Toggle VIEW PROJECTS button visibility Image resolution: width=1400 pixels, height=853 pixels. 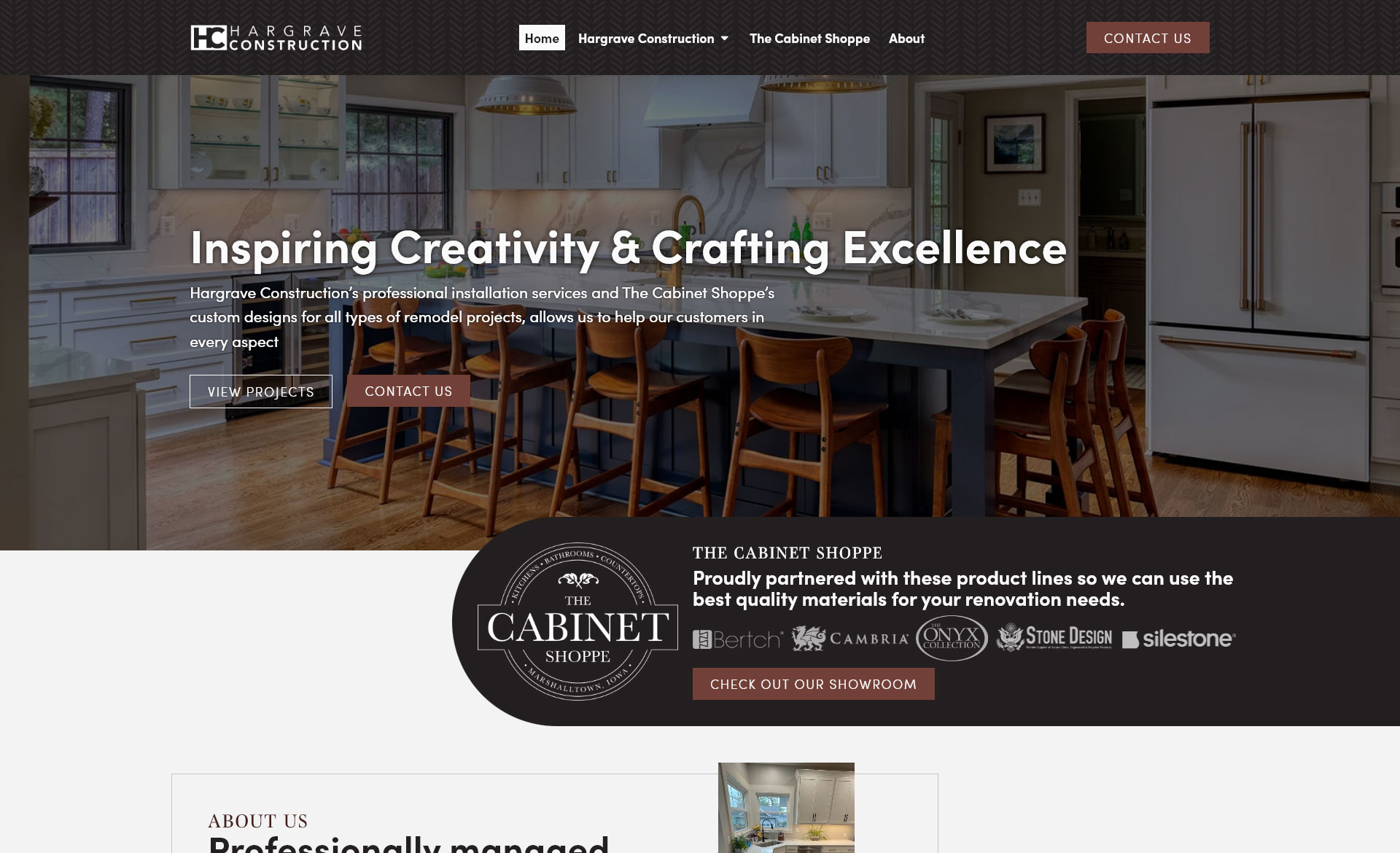coord(261,391)
